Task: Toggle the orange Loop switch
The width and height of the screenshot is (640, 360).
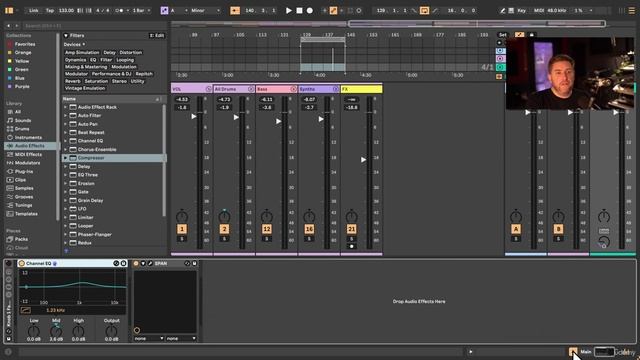Action: coord(424,10)
